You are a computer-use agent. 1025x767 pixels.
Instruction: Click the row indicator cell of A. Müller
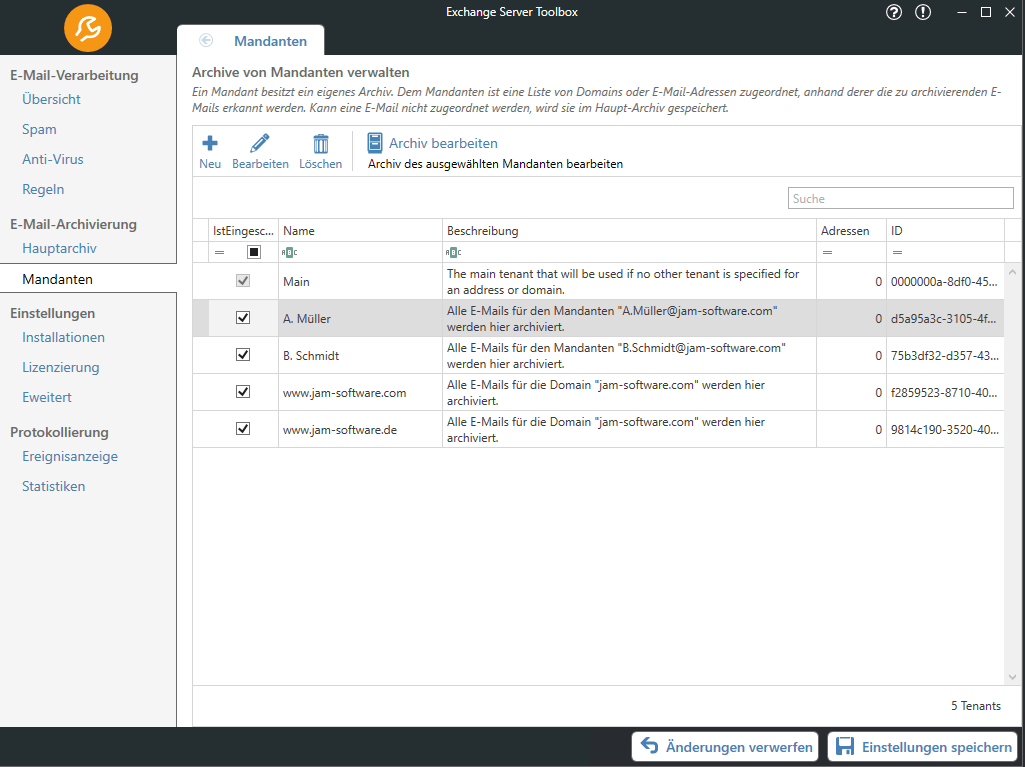click(201, 318)
